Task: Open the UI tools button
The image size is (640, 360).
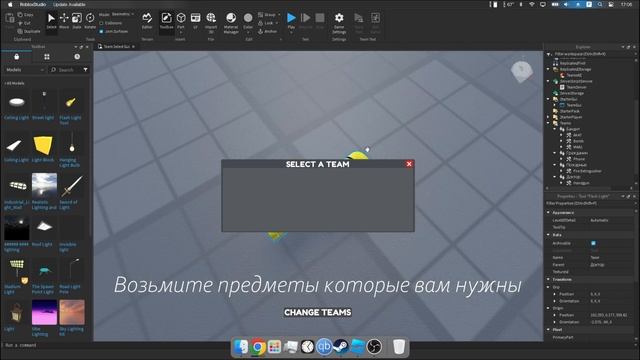Action: coord(196,21)
